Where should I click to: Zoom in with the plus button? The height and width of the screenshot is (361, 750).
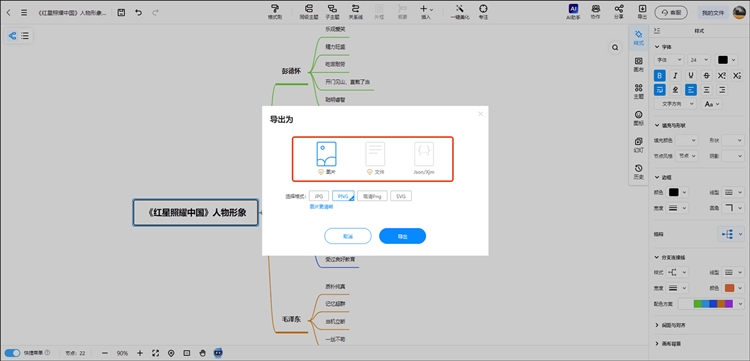point(140,353)
